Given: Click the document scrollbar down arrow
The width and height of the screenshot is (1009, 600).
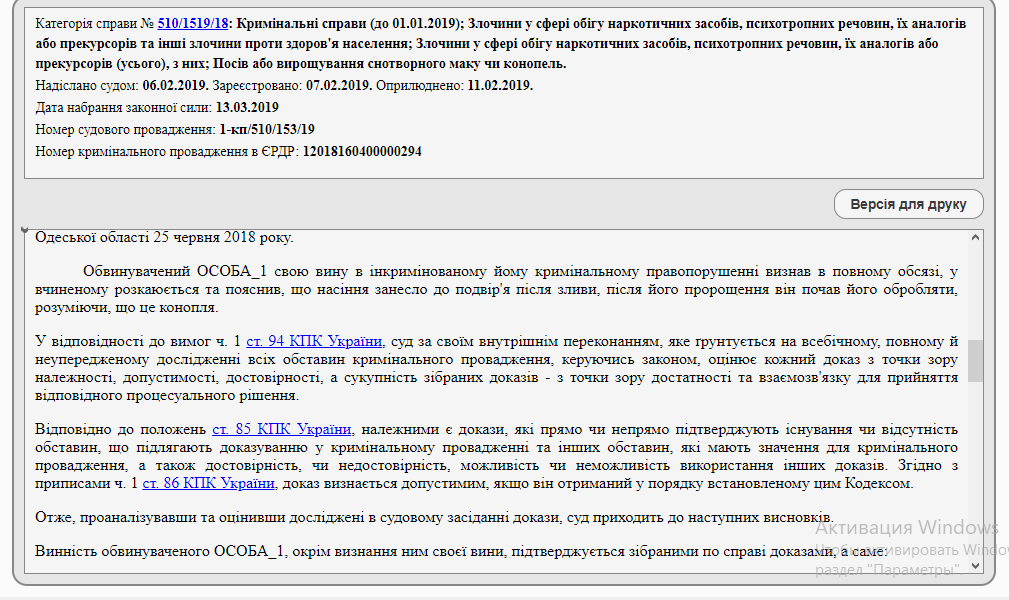Looking at the screenshot, I should (x=975, y=566).
